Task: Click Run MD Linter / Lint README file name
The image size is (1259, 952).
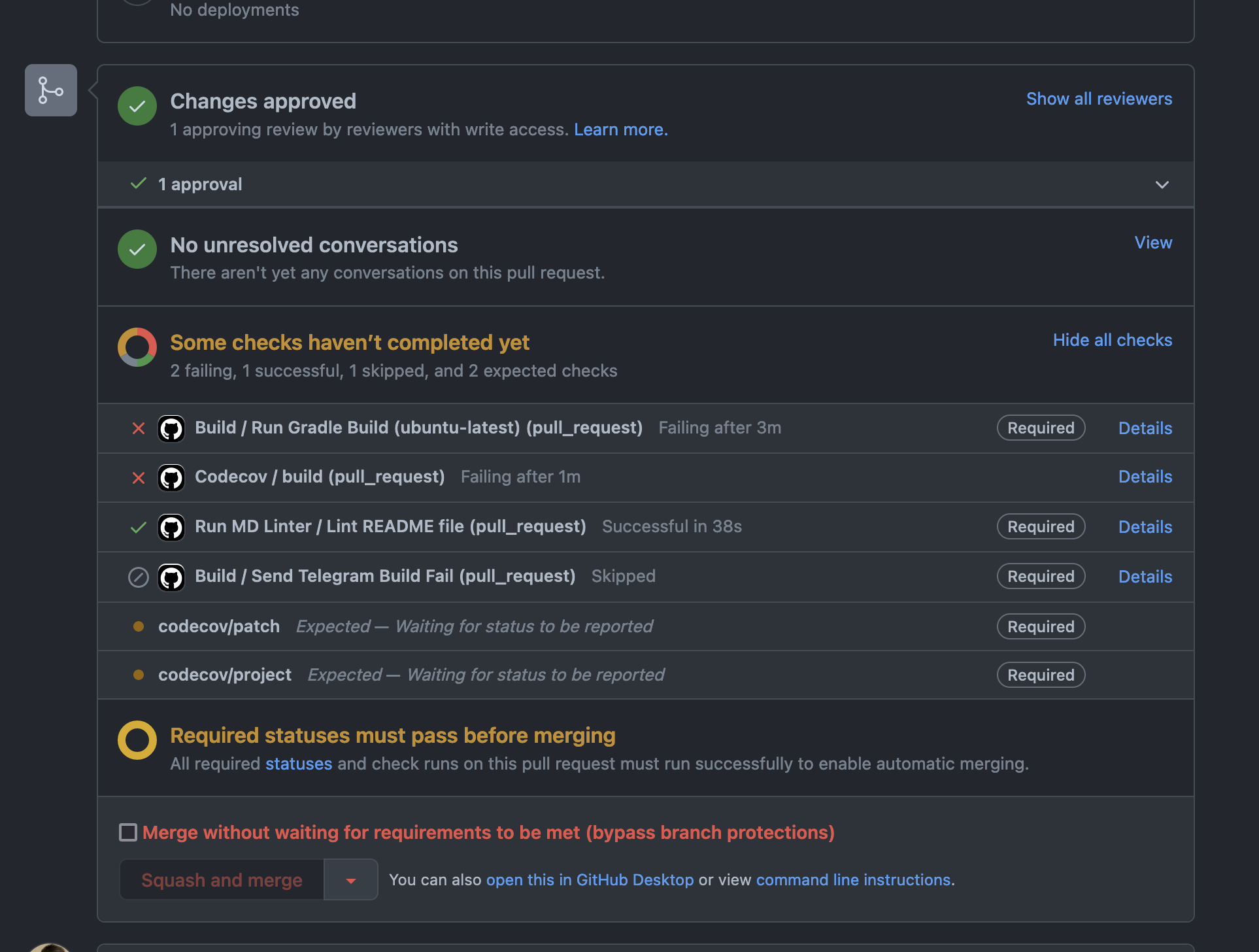Action: (390, 526)
